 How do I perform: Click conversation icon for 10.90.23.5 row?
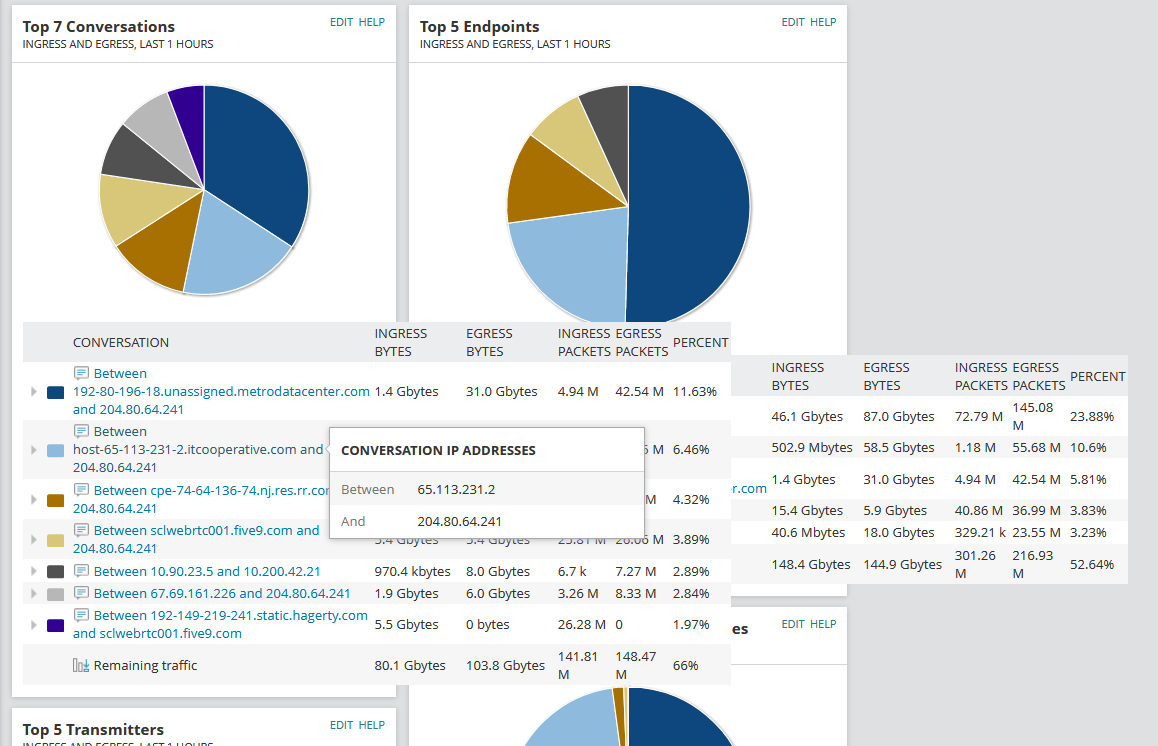coord(81,570)
